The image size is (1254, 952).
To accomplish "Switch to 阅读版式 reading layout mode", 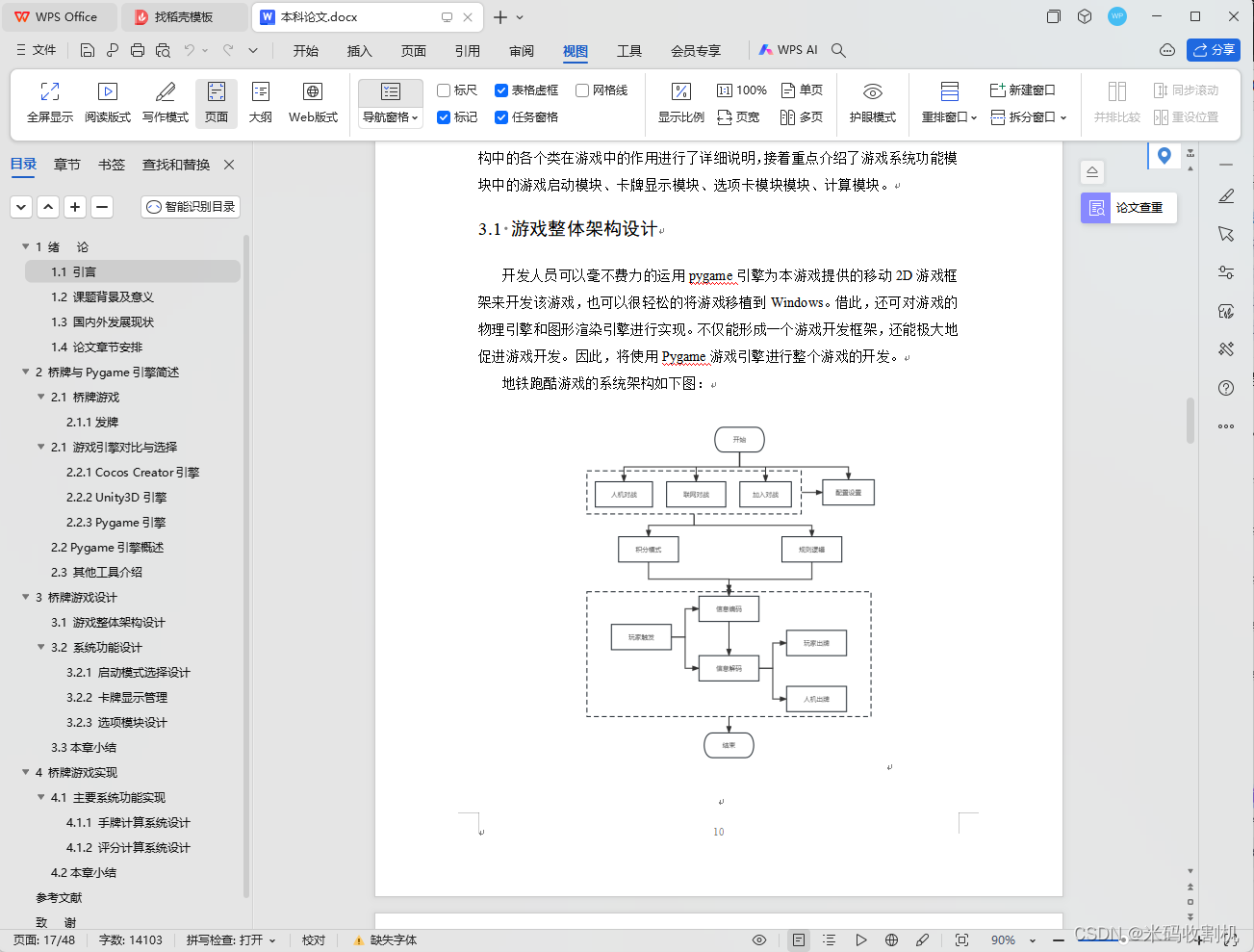I will coord(107,103).
